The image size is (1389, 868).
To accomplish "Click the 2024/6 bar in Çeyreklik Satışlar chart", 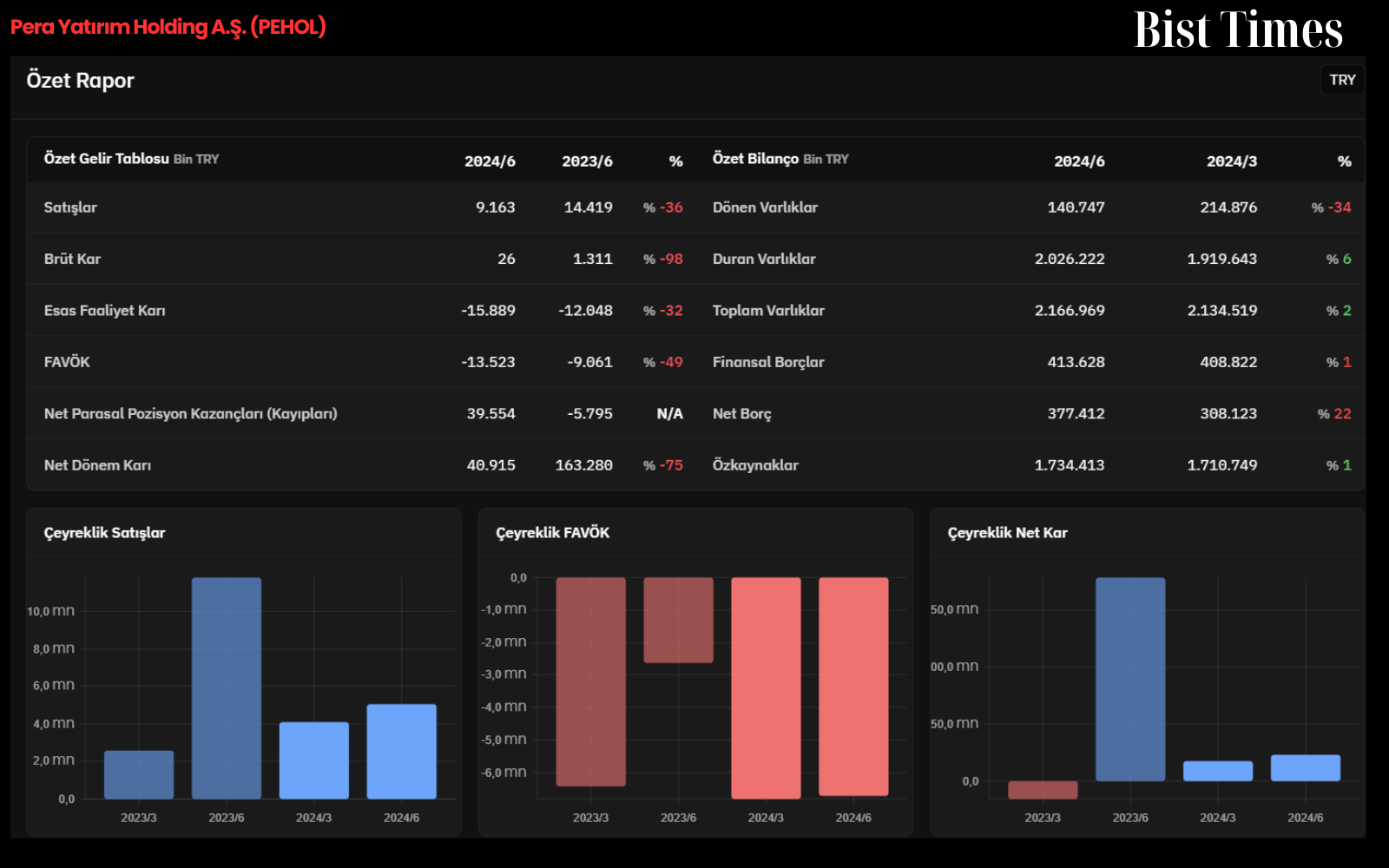I will (x=401, y=752).
